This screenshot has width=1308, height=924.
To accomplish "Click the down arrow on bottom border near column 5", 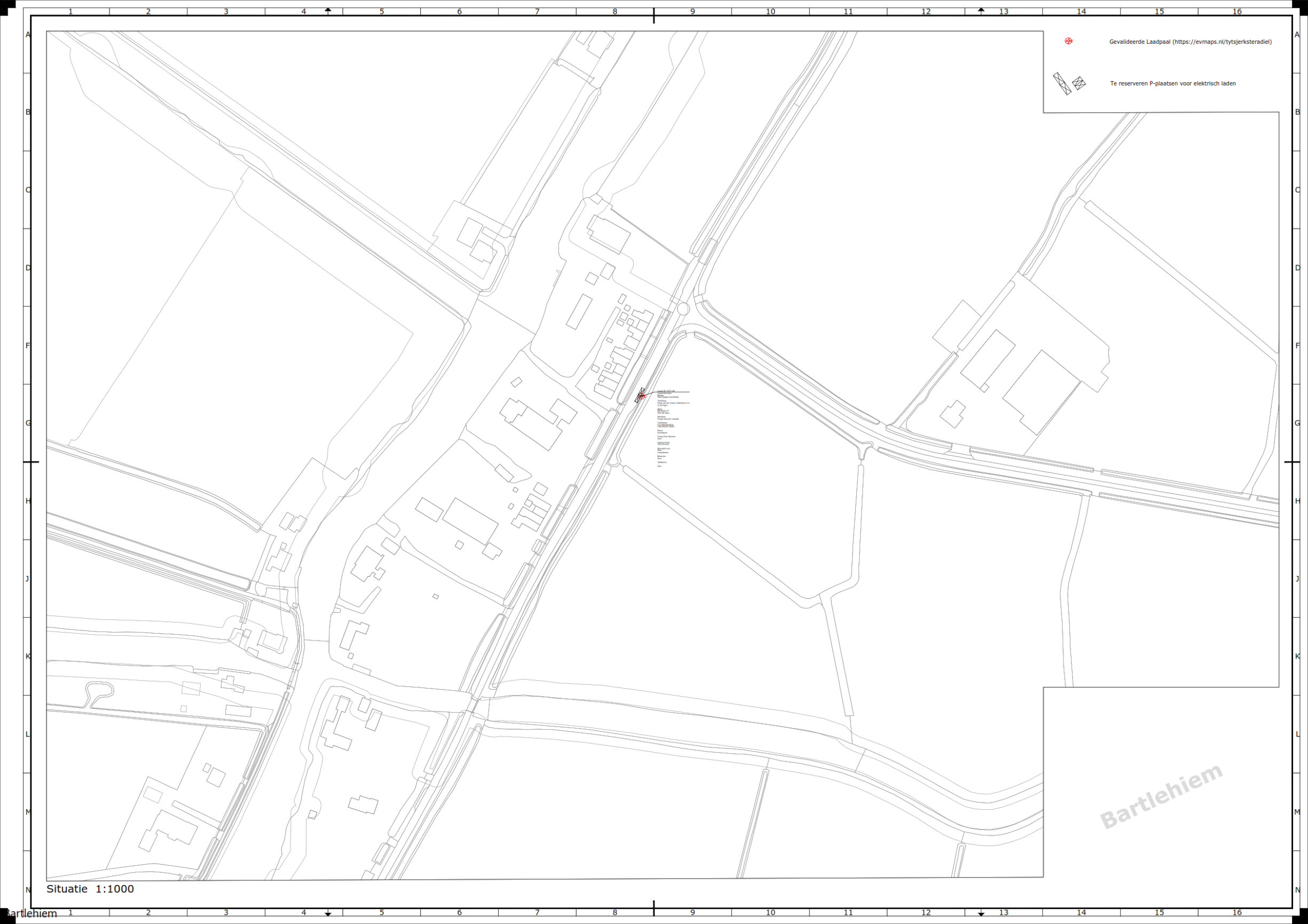I will click(328, 913).
